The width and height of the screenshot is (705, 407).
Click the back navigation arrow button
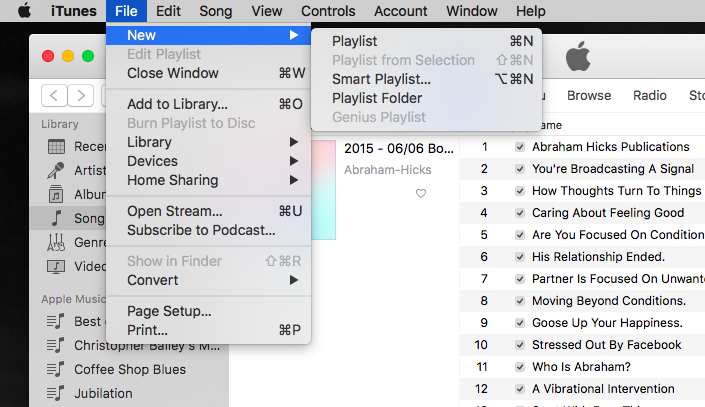pyautogui.click(x=54, y=95)
